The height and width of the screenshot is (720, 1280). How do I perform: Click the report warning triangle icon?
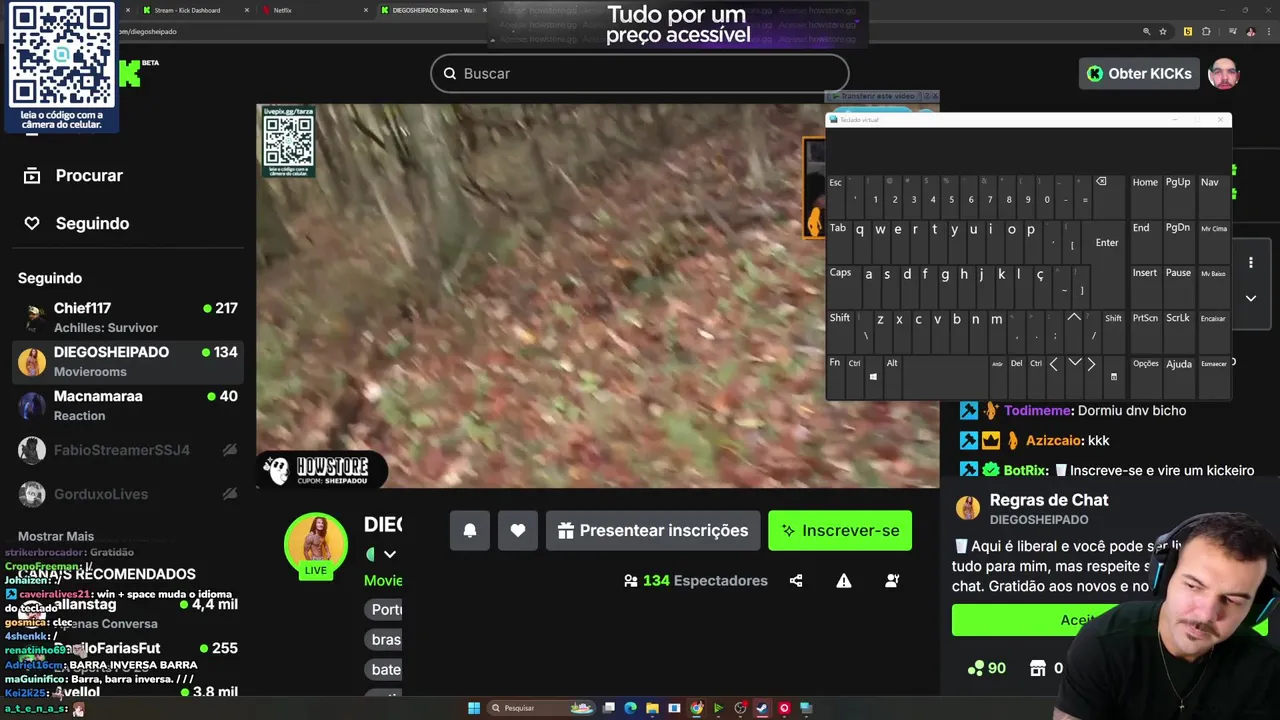point(844,580)
